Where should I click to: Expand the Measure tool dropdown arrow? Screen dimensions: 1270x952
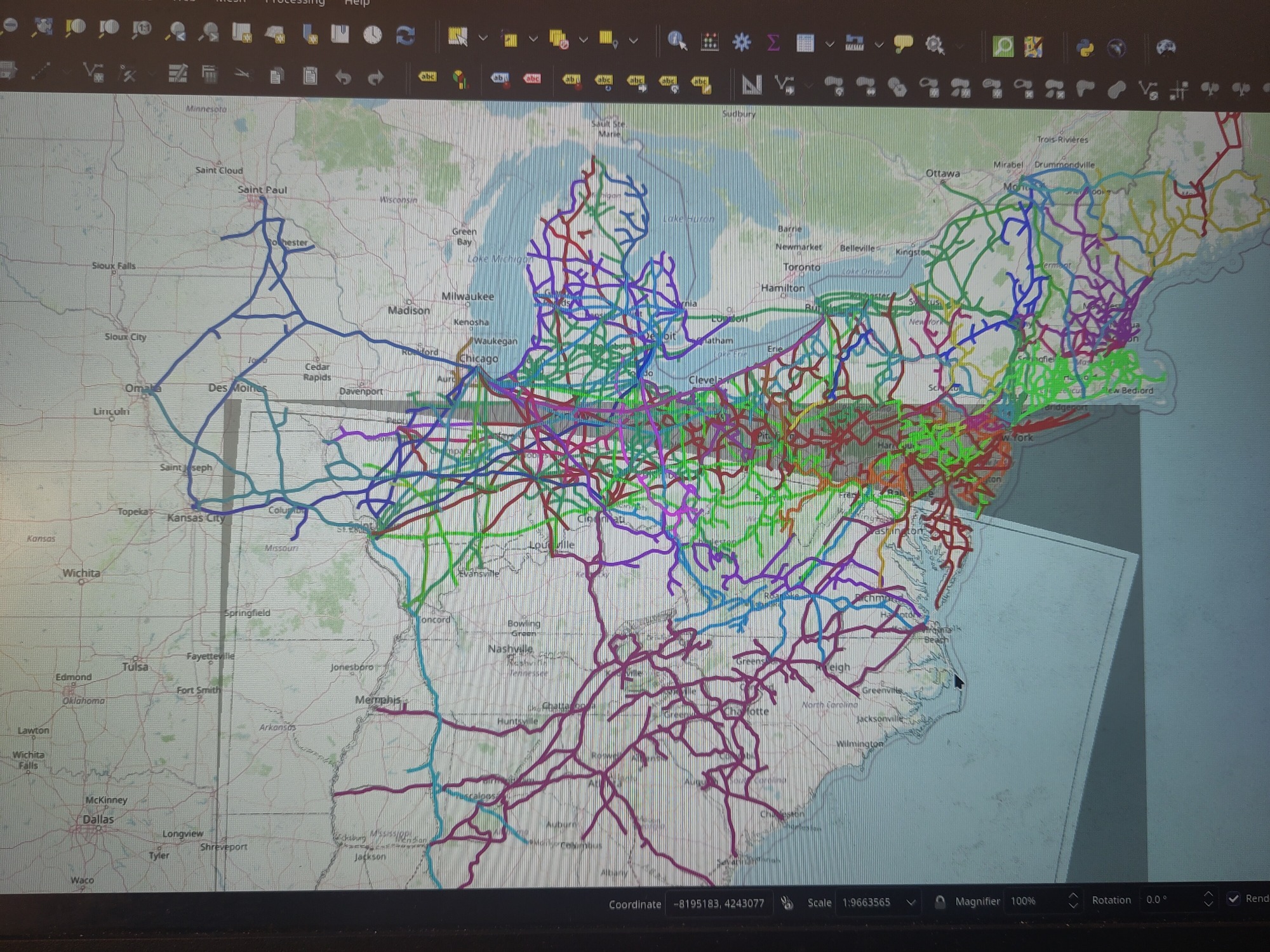[x=879, y=44]
